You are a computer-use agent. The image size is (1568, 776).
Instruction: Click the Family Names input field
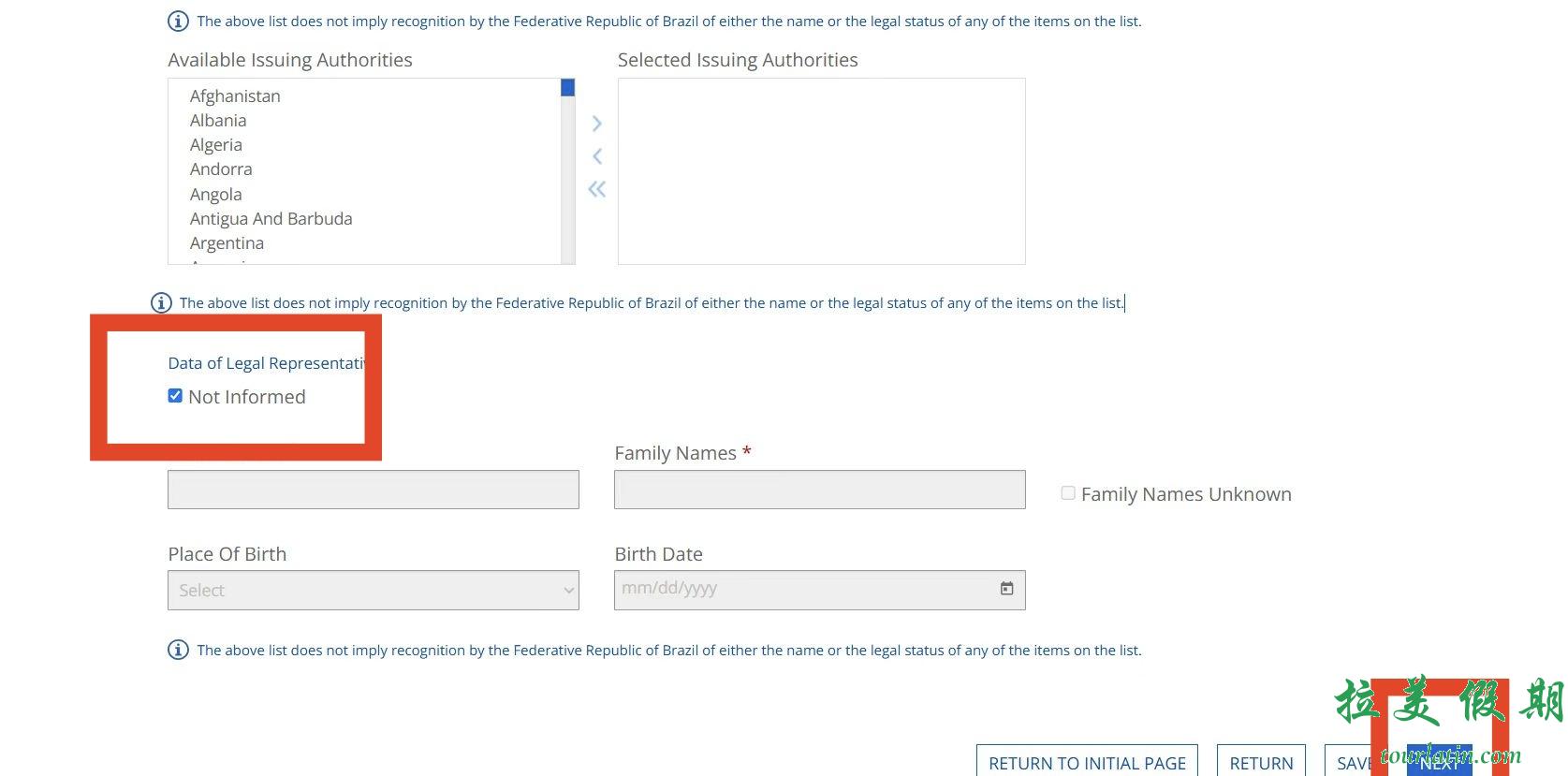click(819, 490)
